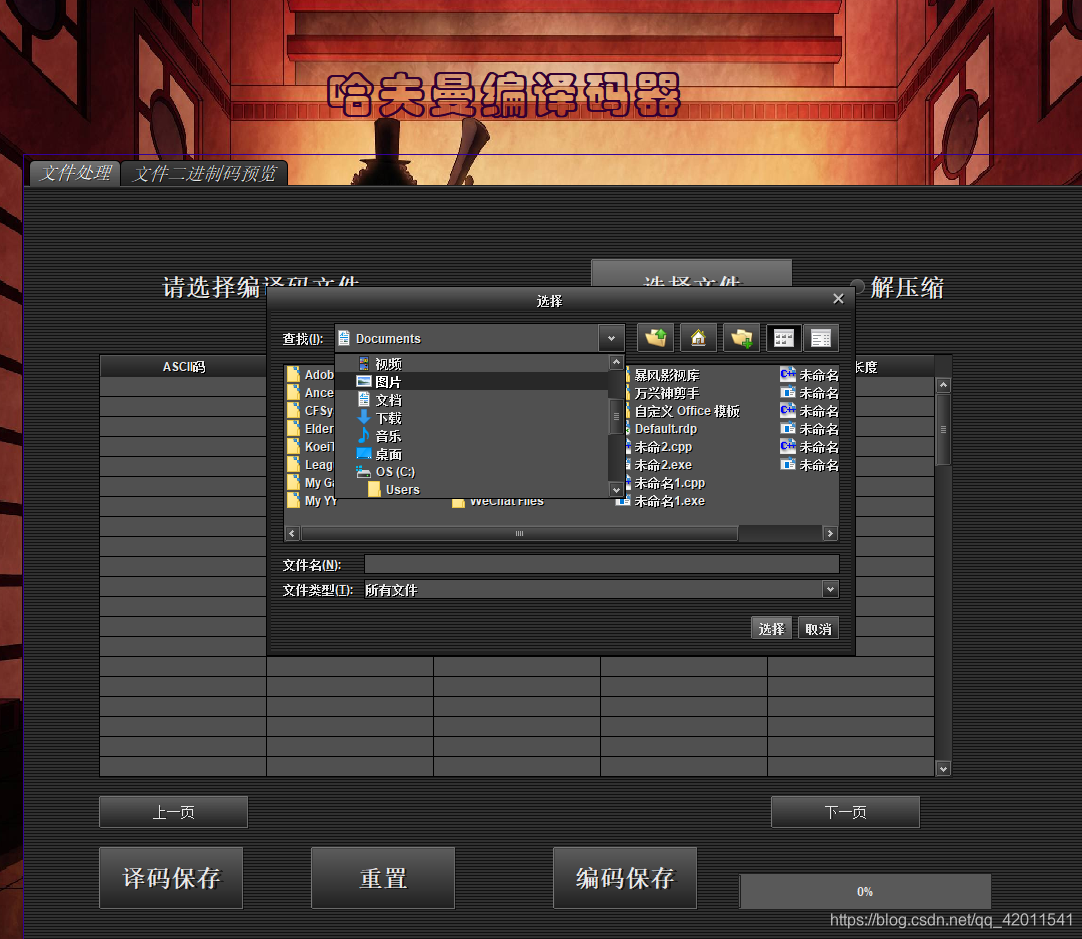Click the OS (C:) drive icon
Viewport: 1082px width, 939px height.
coord(364,472)
